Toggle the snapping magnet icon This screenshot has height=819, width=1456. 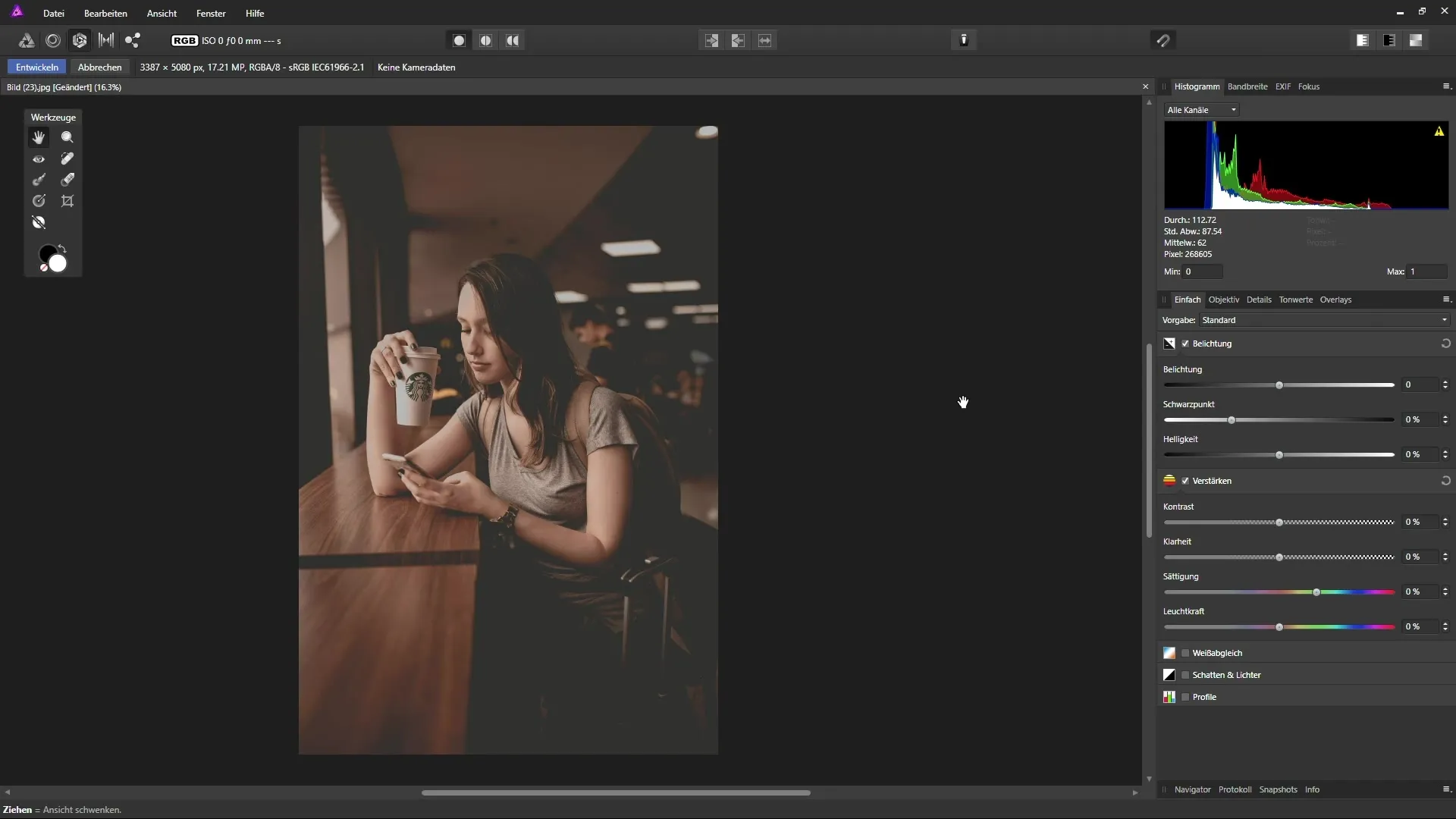[x=1163, y=40]
